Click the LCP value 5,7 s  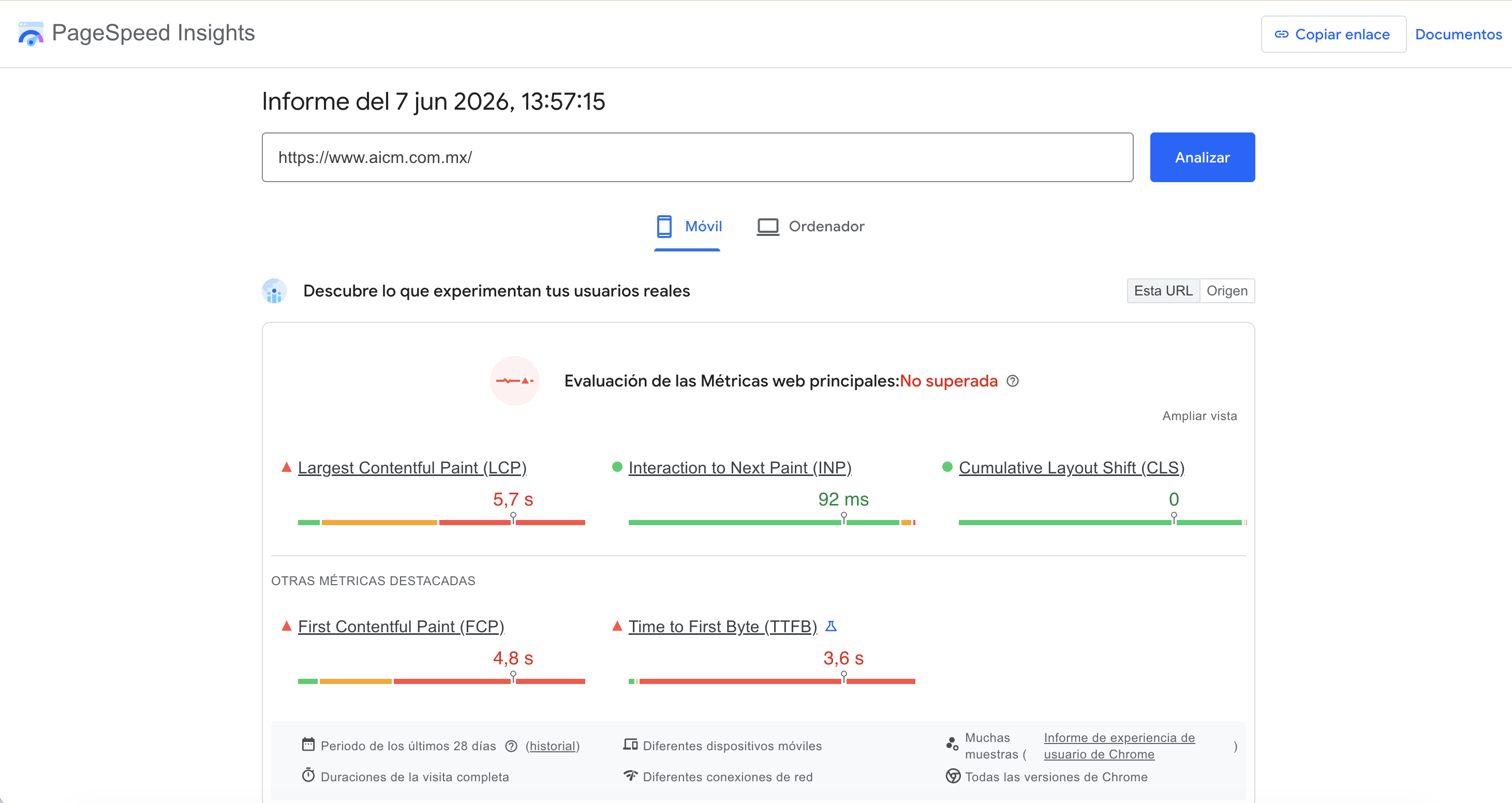[x=513, y=499]
